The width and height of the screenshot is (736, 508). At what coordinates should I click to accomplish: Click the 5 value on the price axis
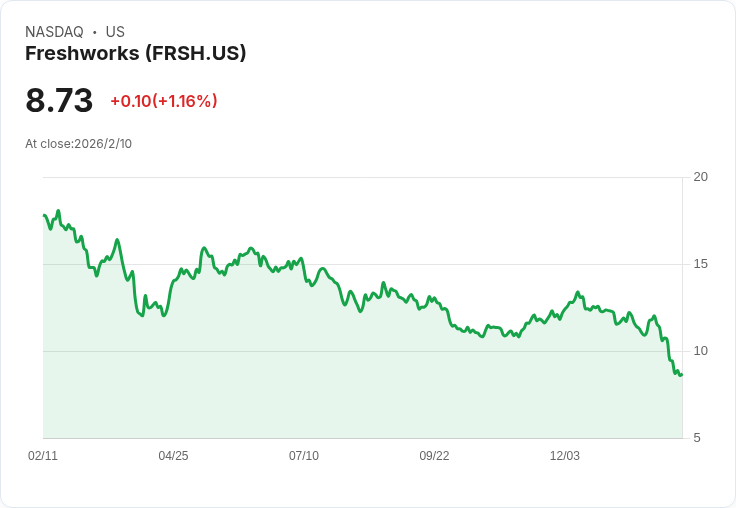pos(697,438)
